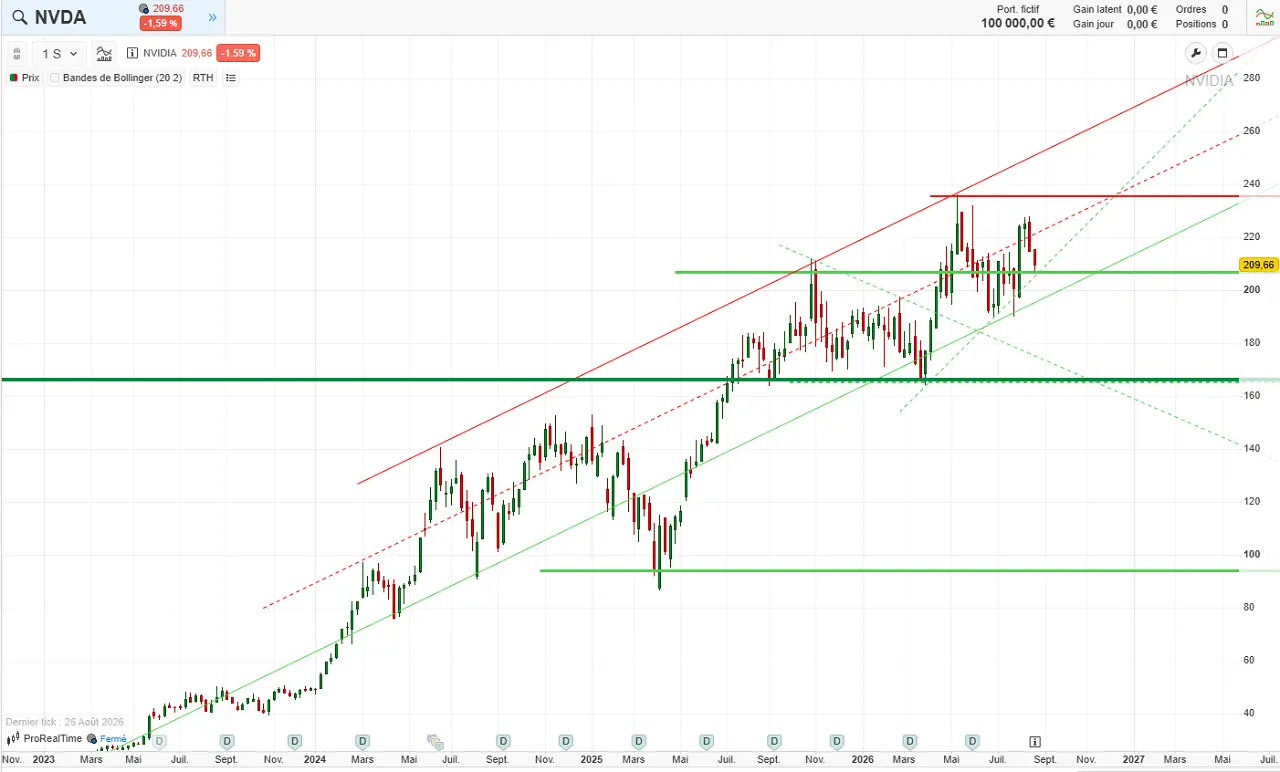The width and height of the screenshot is (1280, 772).
Task: Click the chart window maximize icon
Action: [1222, 53]
